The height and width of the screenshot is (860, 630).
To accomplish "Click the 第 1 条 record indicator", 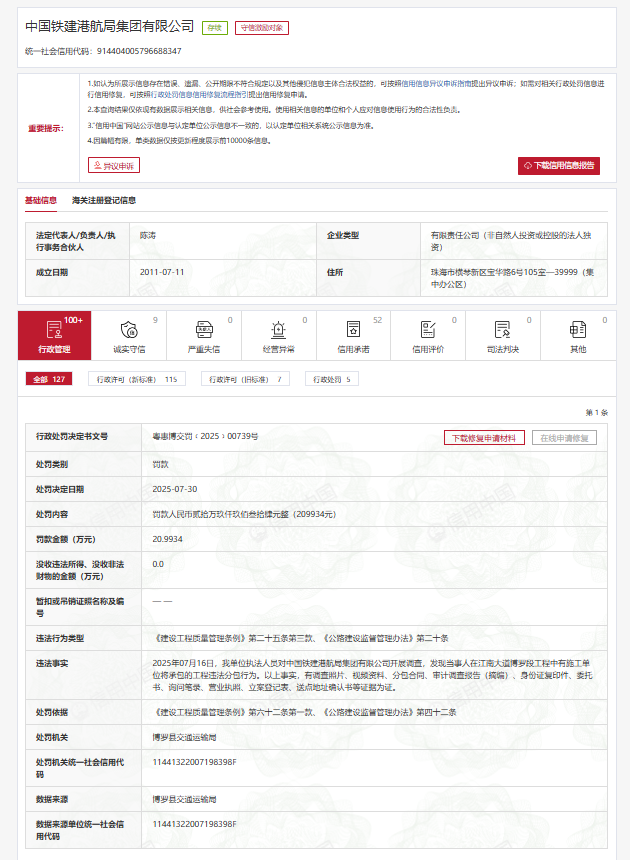I will [597, 412].
